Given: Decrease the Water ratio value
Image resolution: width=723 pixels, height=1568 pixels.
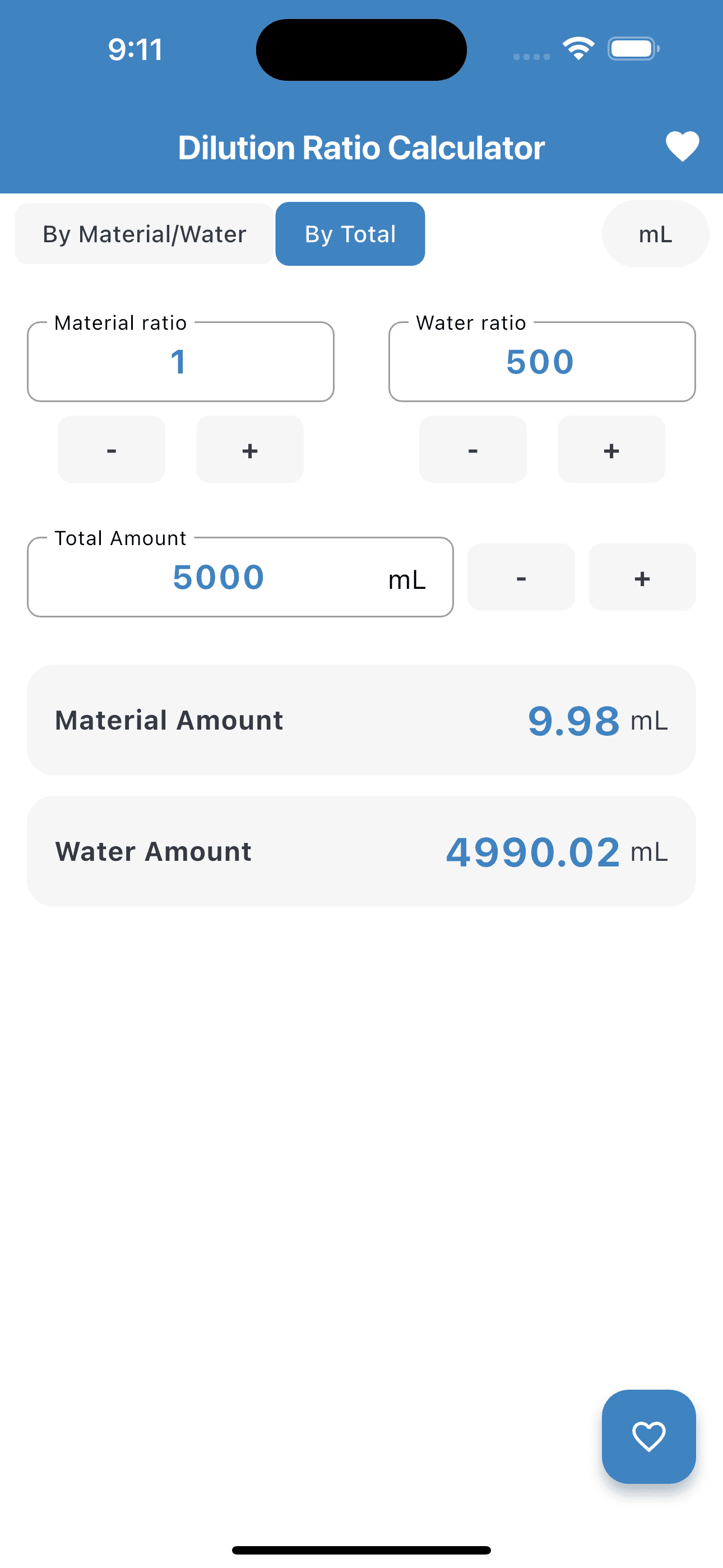Looking at the screenshot, I should [473, 449].
